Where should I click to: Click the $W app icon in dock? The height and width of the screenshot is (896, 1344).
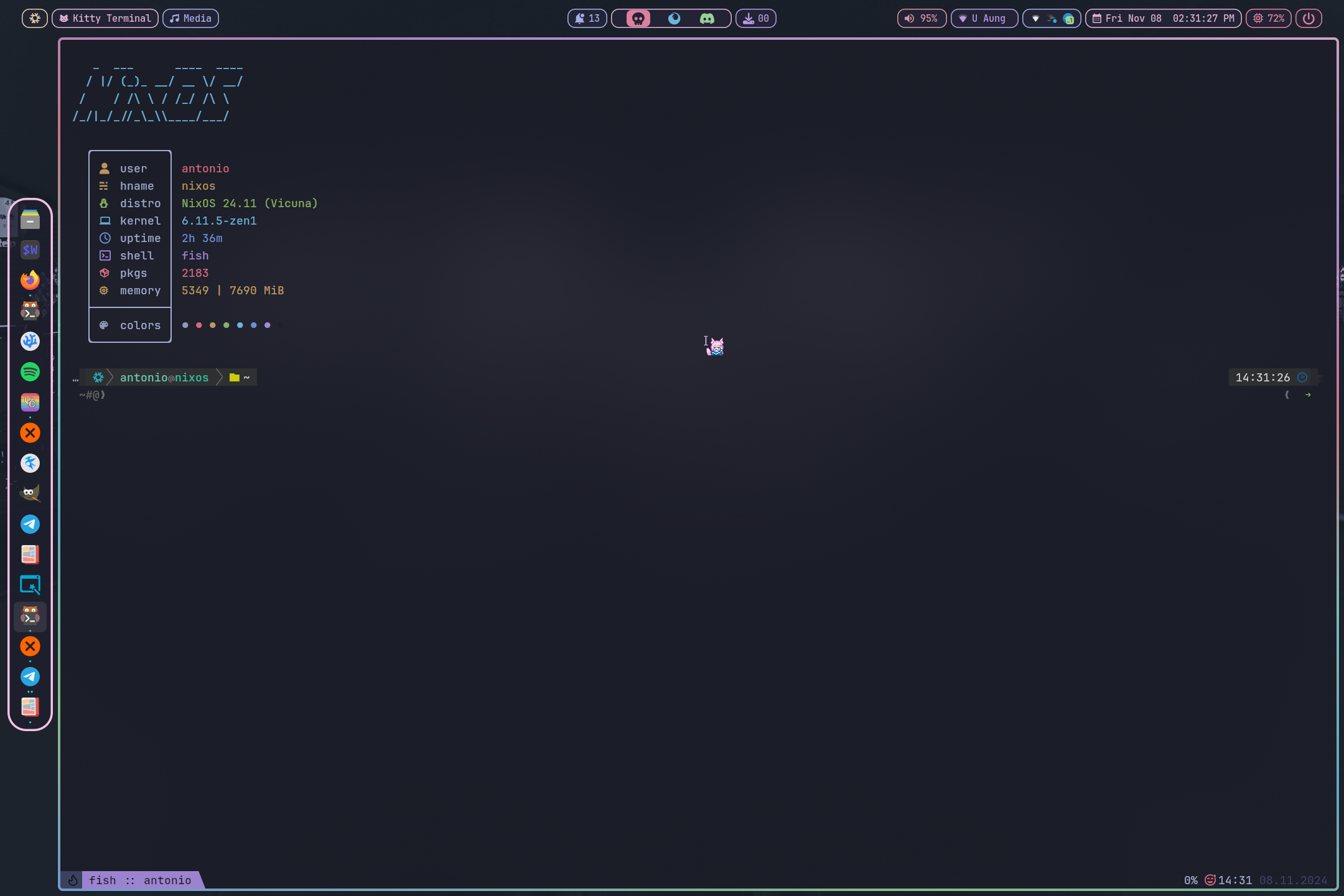[30, 250]
